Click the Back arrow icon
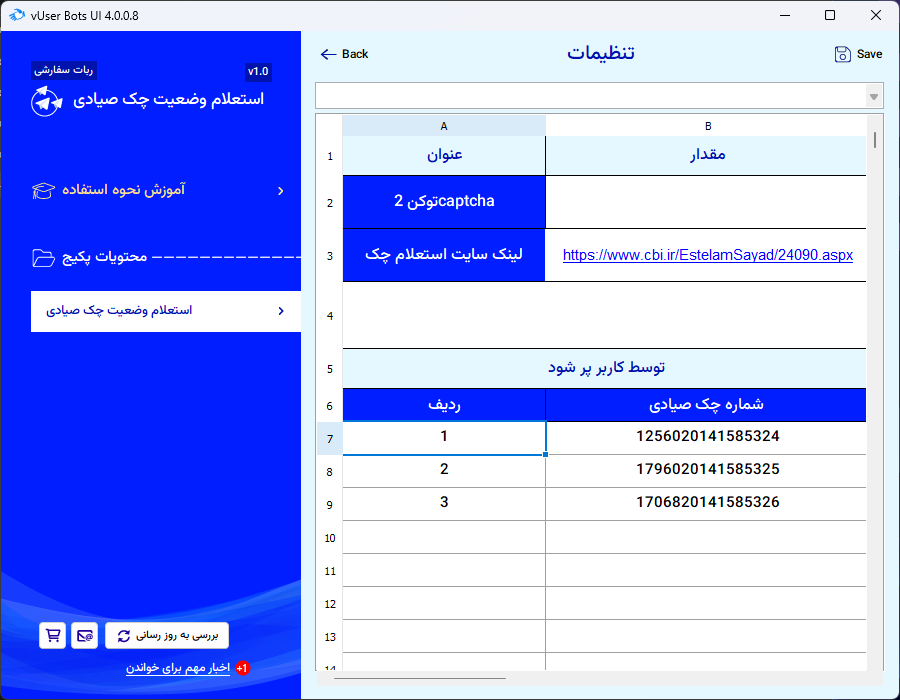 coord(328,54)
